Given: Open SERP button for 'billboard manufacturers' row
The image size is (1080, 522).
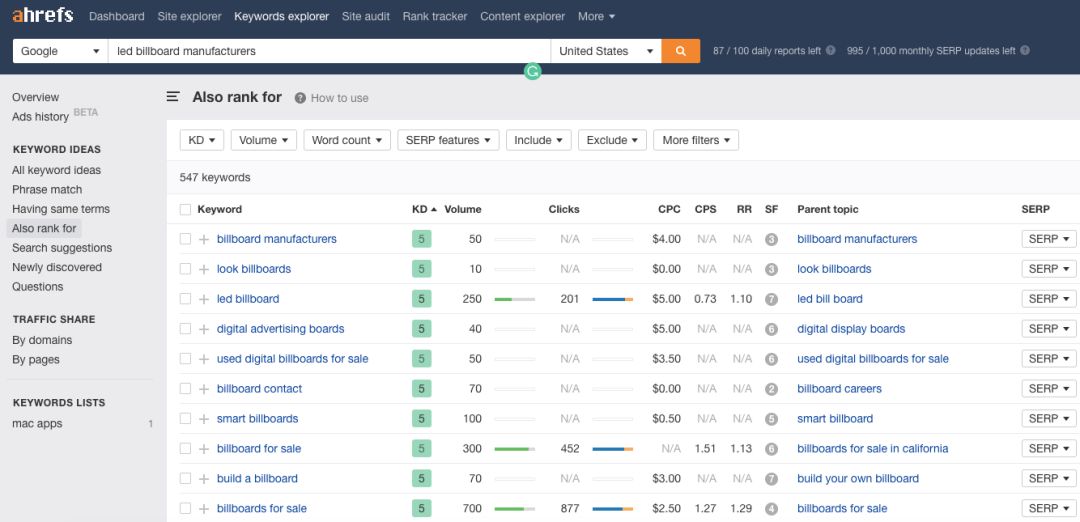Looking at the screenshot, I should (1048, 239).
